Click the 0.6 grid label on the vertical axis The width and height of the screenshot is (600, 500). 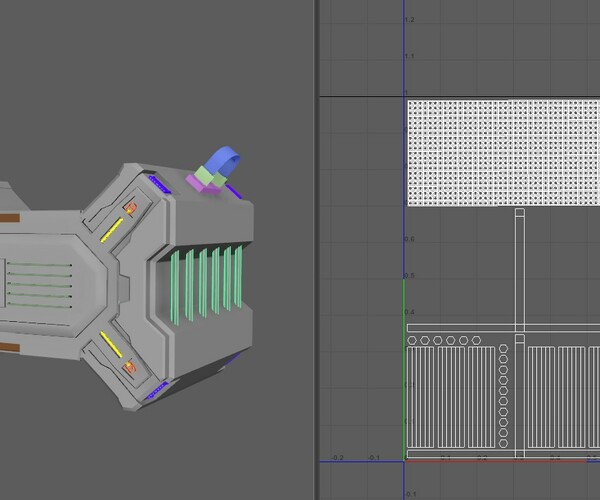coord(409,239)
